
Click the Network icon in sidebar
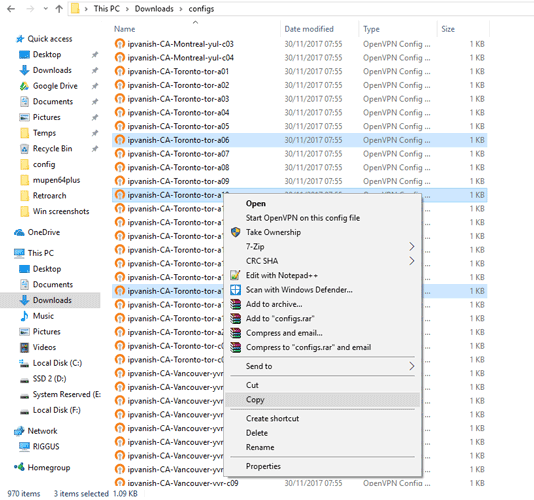19,431
